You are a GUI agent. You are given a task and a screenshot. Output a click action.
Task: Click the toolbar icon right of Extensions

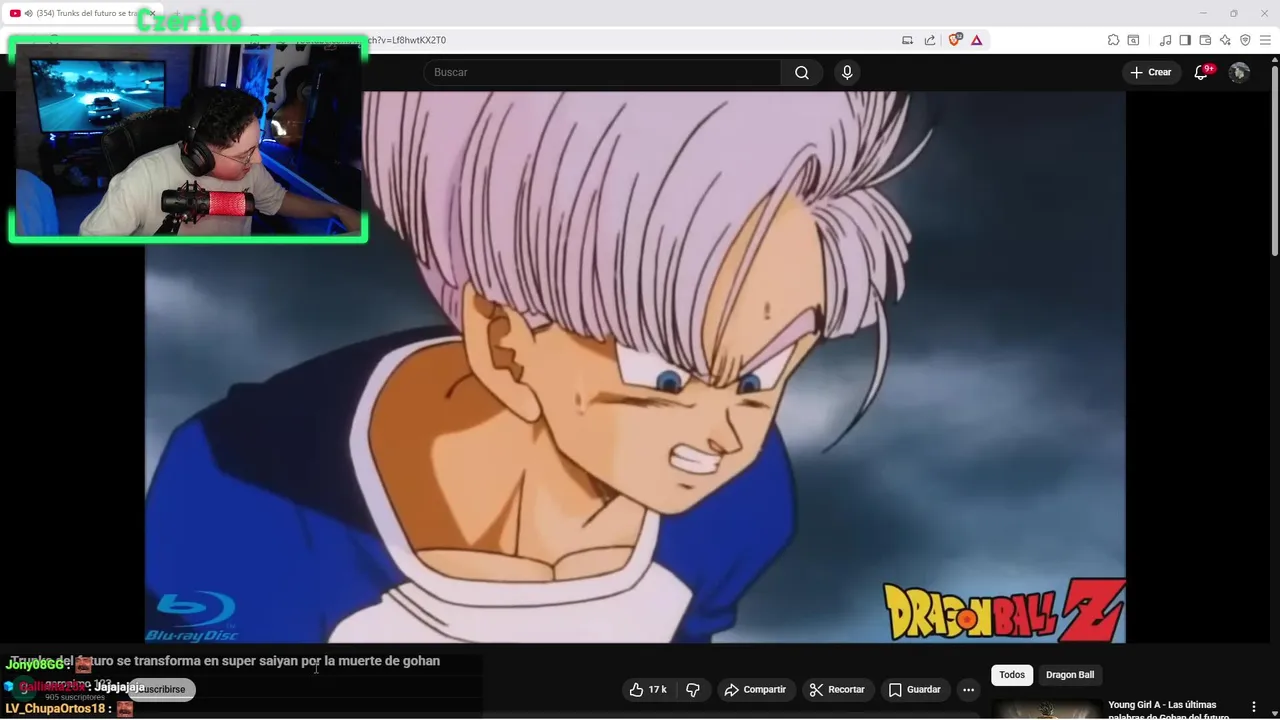[x=1133, y=40]
